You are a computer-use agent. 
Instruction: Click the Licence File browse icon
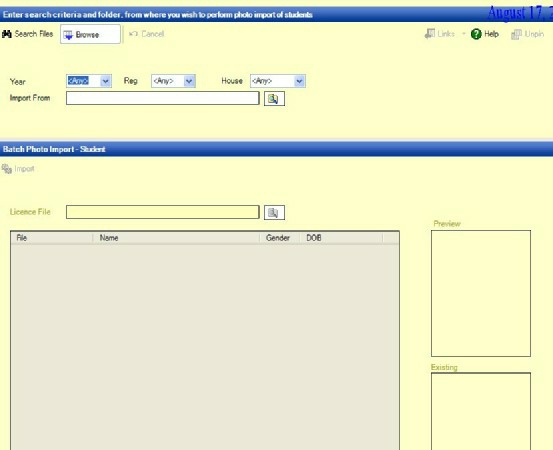[x=274, y=212]
